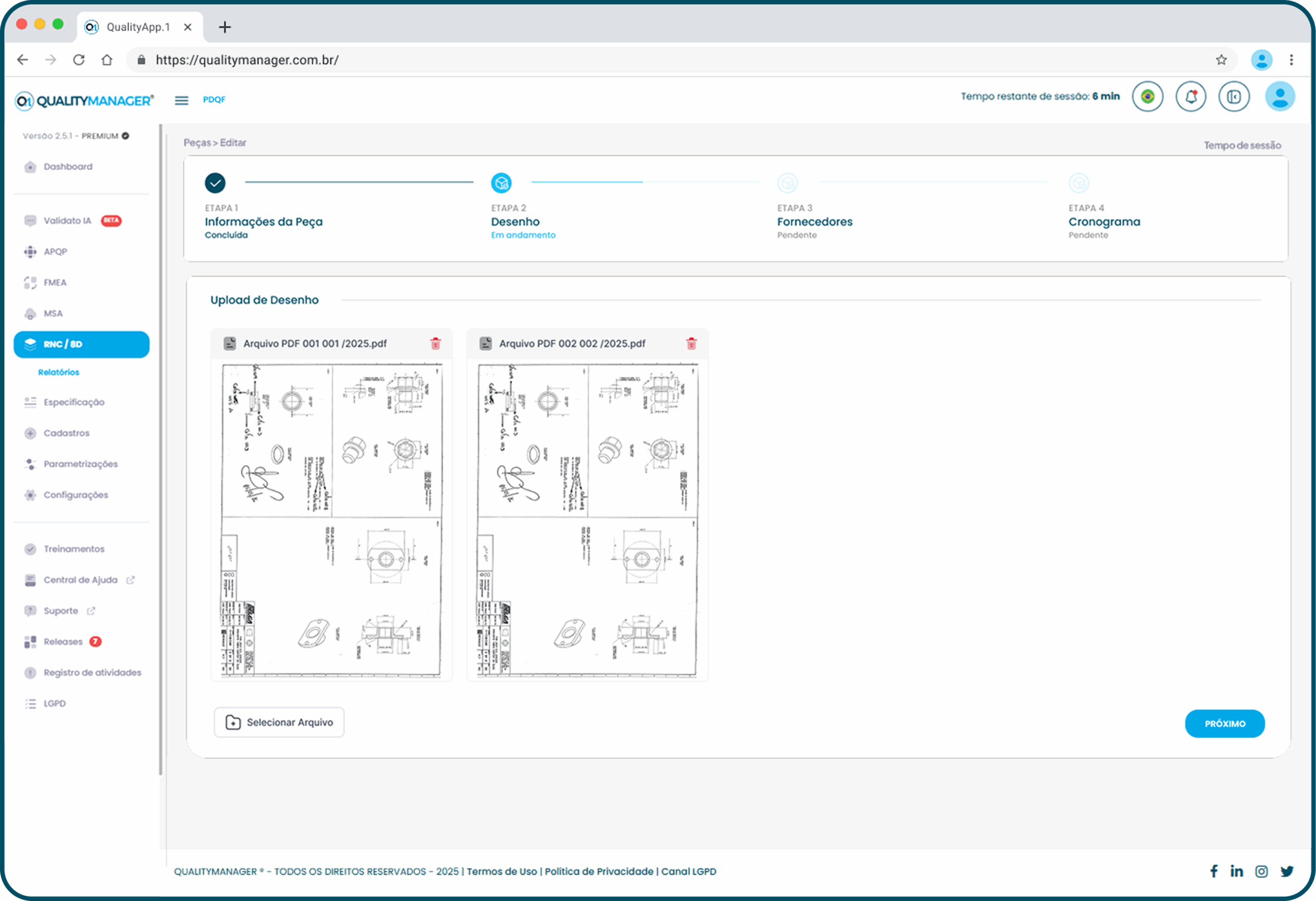Expand the Parametrizações sidebar item
The width and height of the screenshot is (1316, 901).
point(80,464)
